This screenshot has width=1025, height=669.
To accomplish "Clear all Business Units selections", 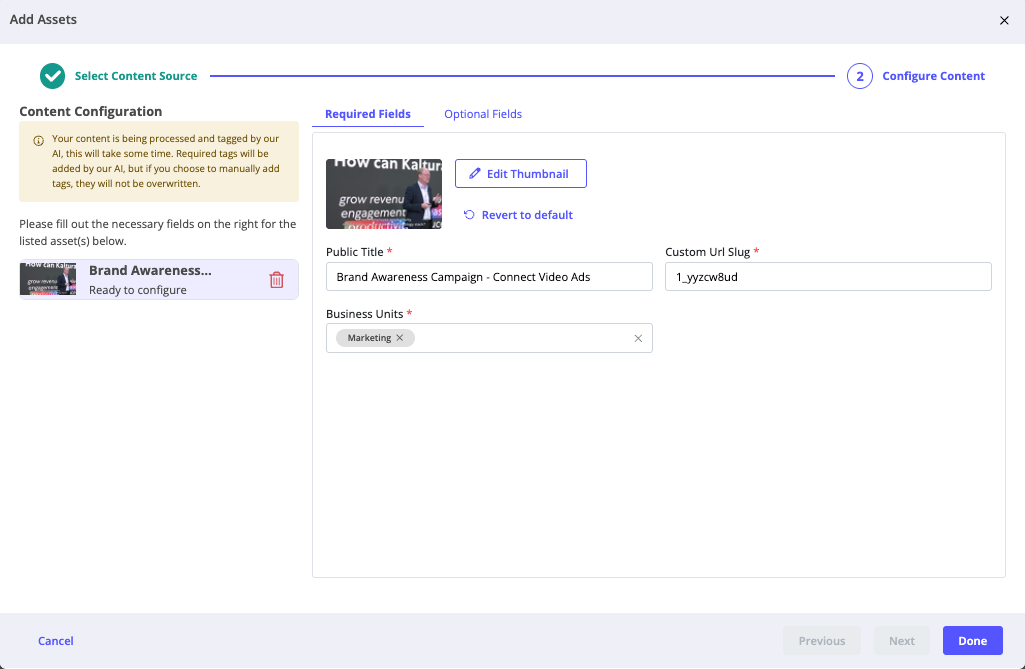I will 638,338.
